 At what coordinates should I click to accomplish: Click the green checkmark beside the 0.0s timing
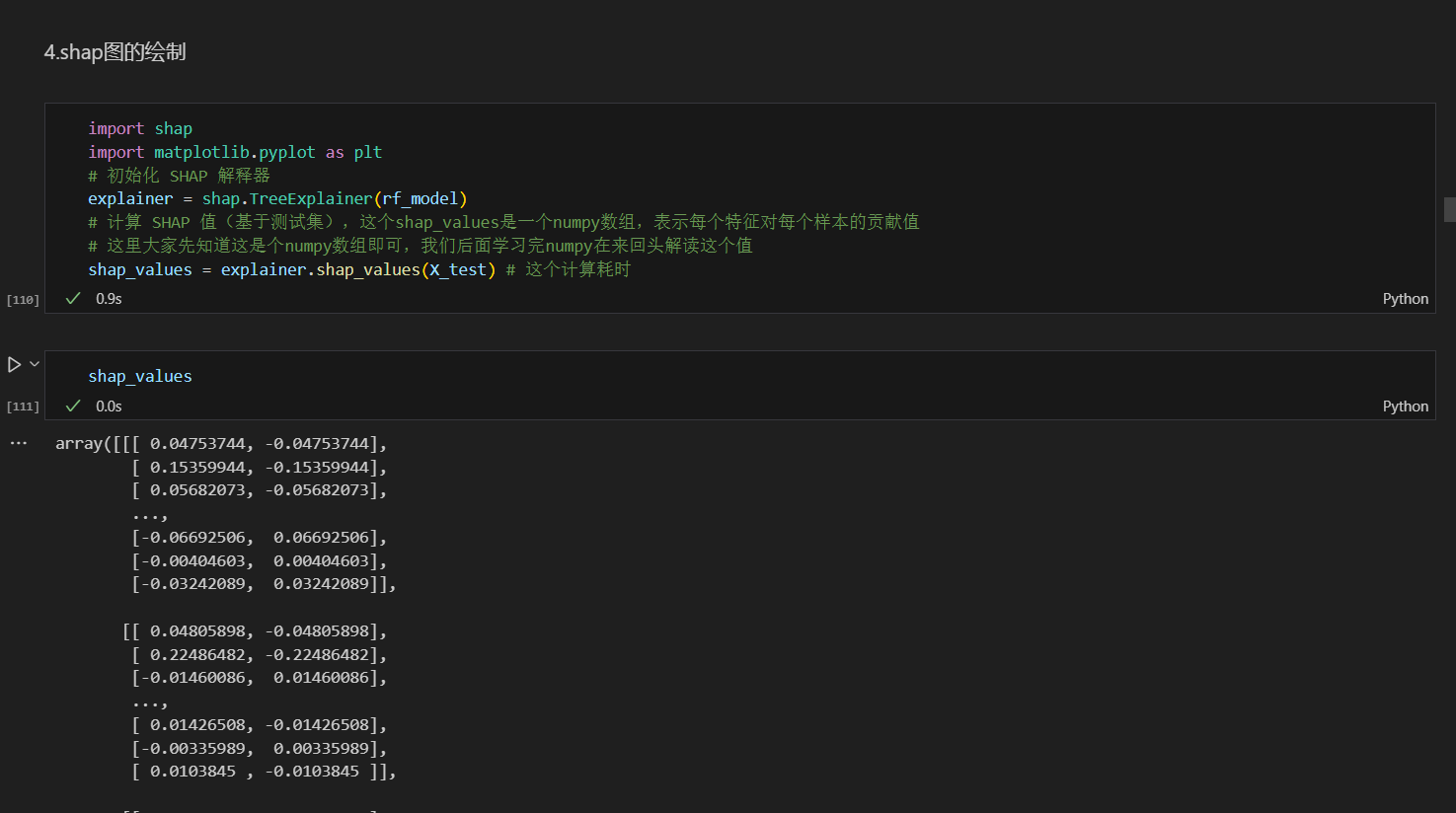pos(72,406)
